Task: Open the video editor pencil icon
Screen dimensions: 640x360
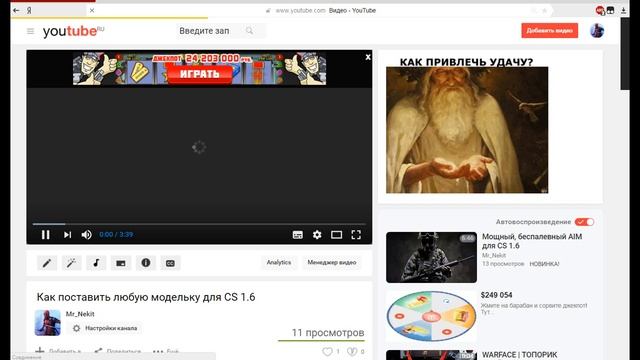Action: 47,263
